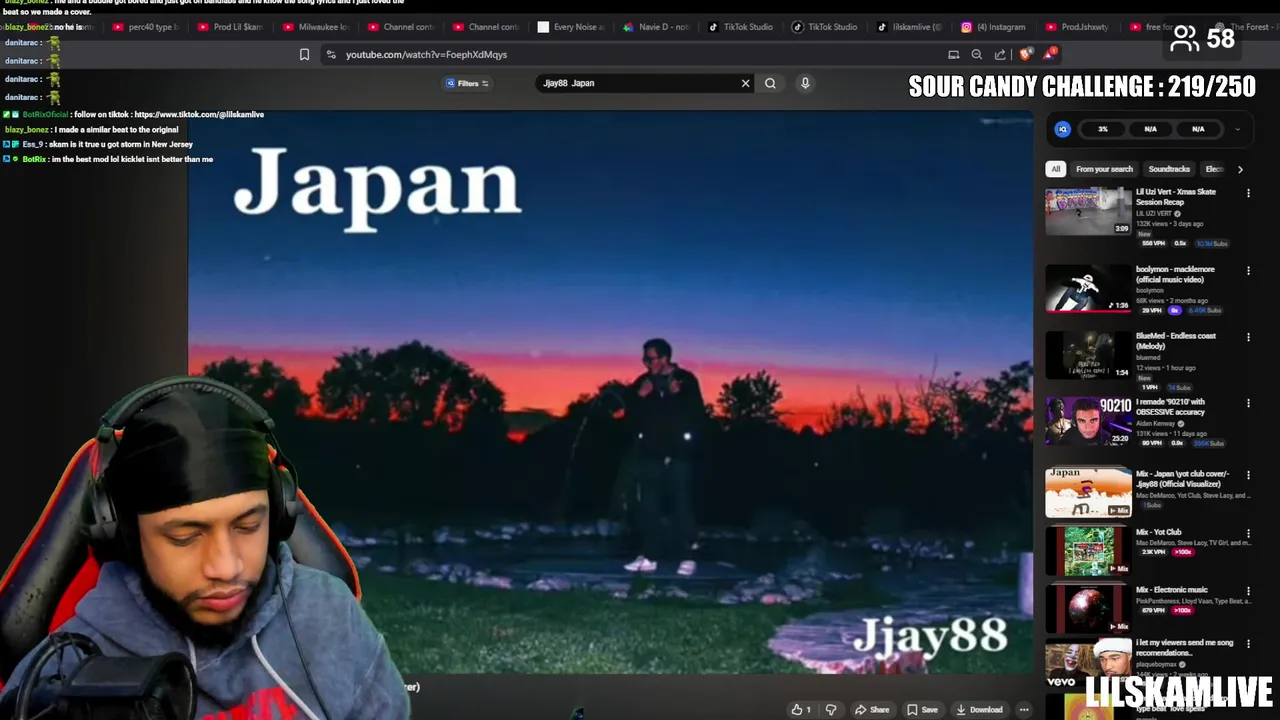Switch to 'Every Noise' browser tab
The image size is (1280, 720).
click(x=570, y=27)
